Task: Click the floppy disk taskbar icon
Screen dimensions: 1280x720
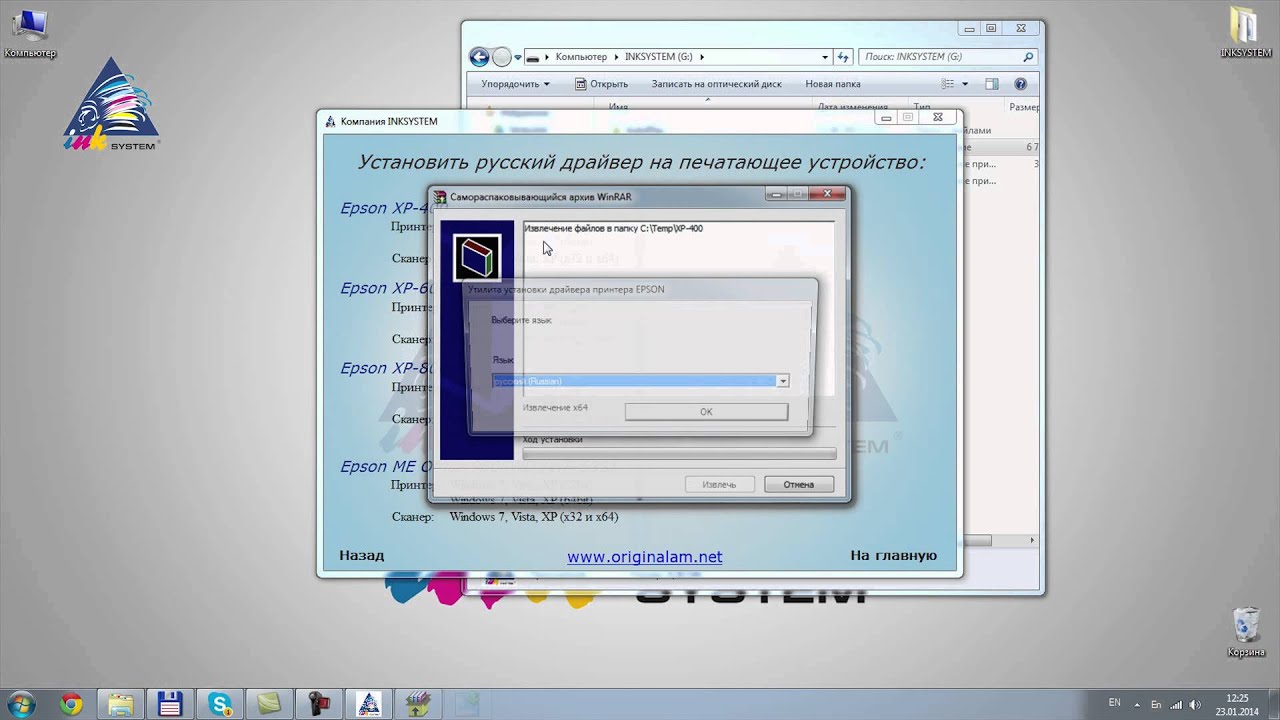Action: [169, 704]
